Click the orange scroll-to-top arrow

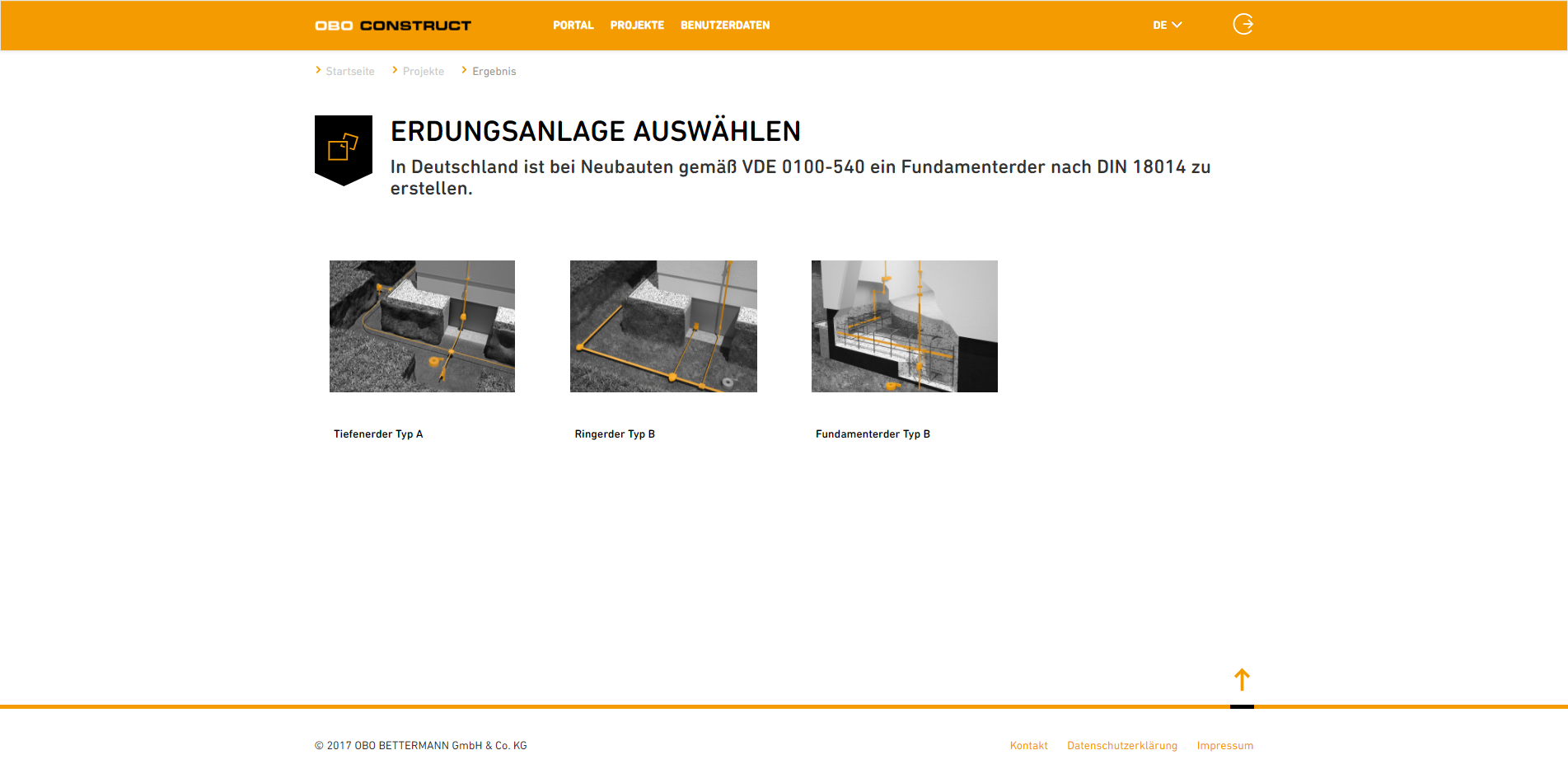tap(1242, 680)
